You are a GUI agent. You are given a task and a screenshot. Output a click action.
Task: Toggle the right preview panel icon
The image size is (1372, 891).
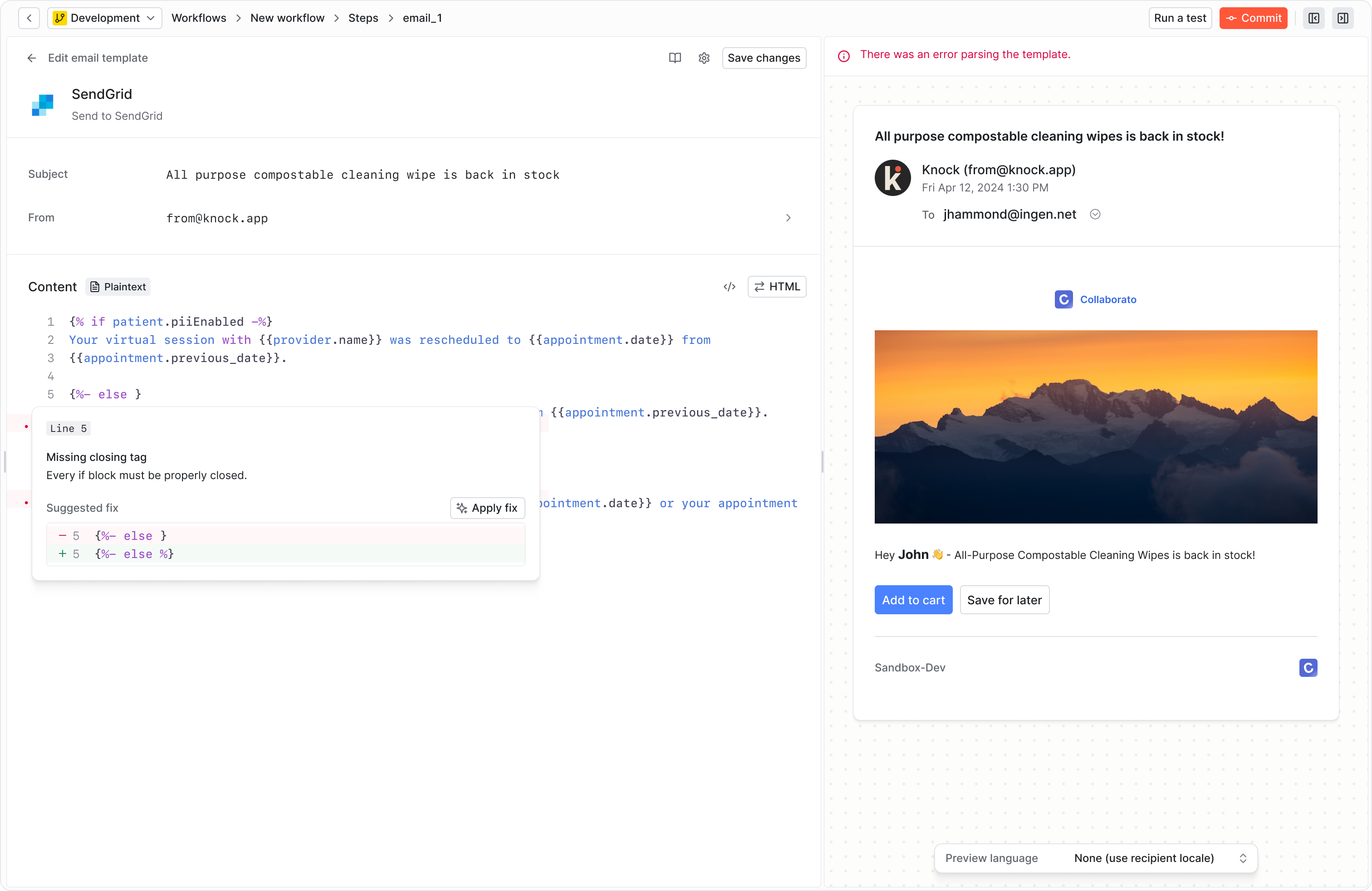pyautogui.click(x=1343, y=18)
